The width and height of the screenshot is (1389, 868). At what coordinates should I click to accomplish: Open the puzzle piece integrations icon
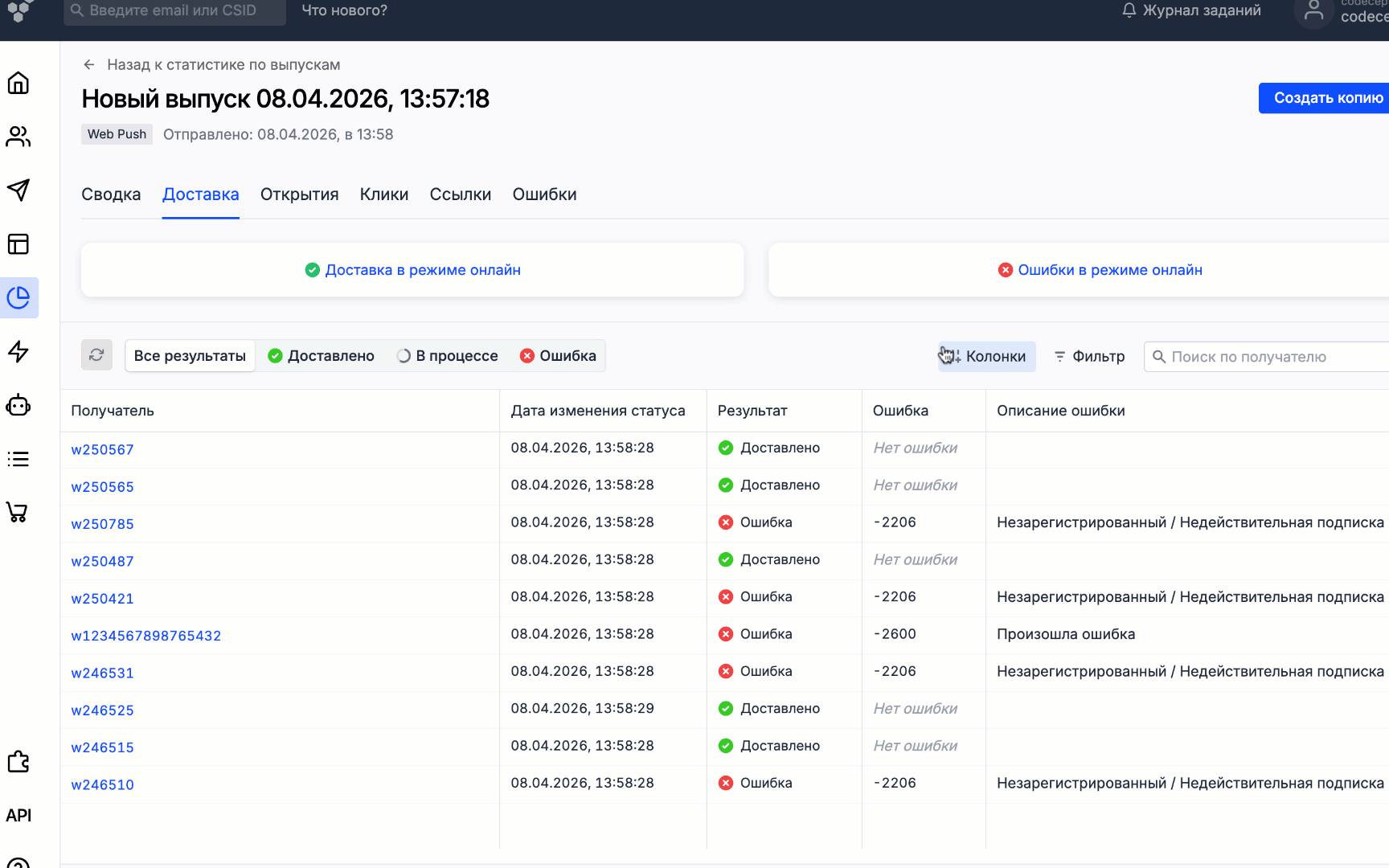18,762
